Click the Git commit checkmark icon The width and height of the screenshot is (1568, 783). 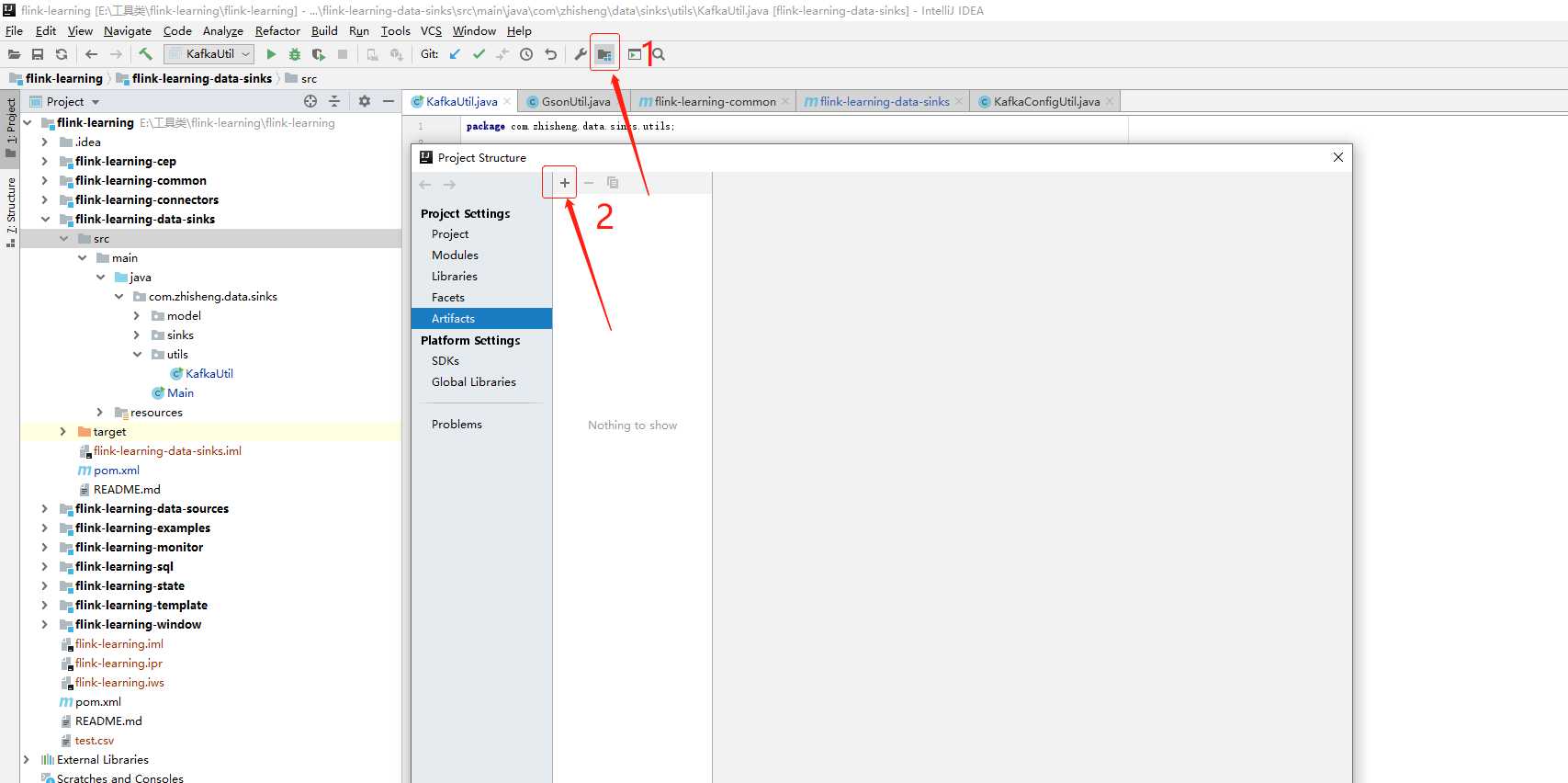[479, 54]
